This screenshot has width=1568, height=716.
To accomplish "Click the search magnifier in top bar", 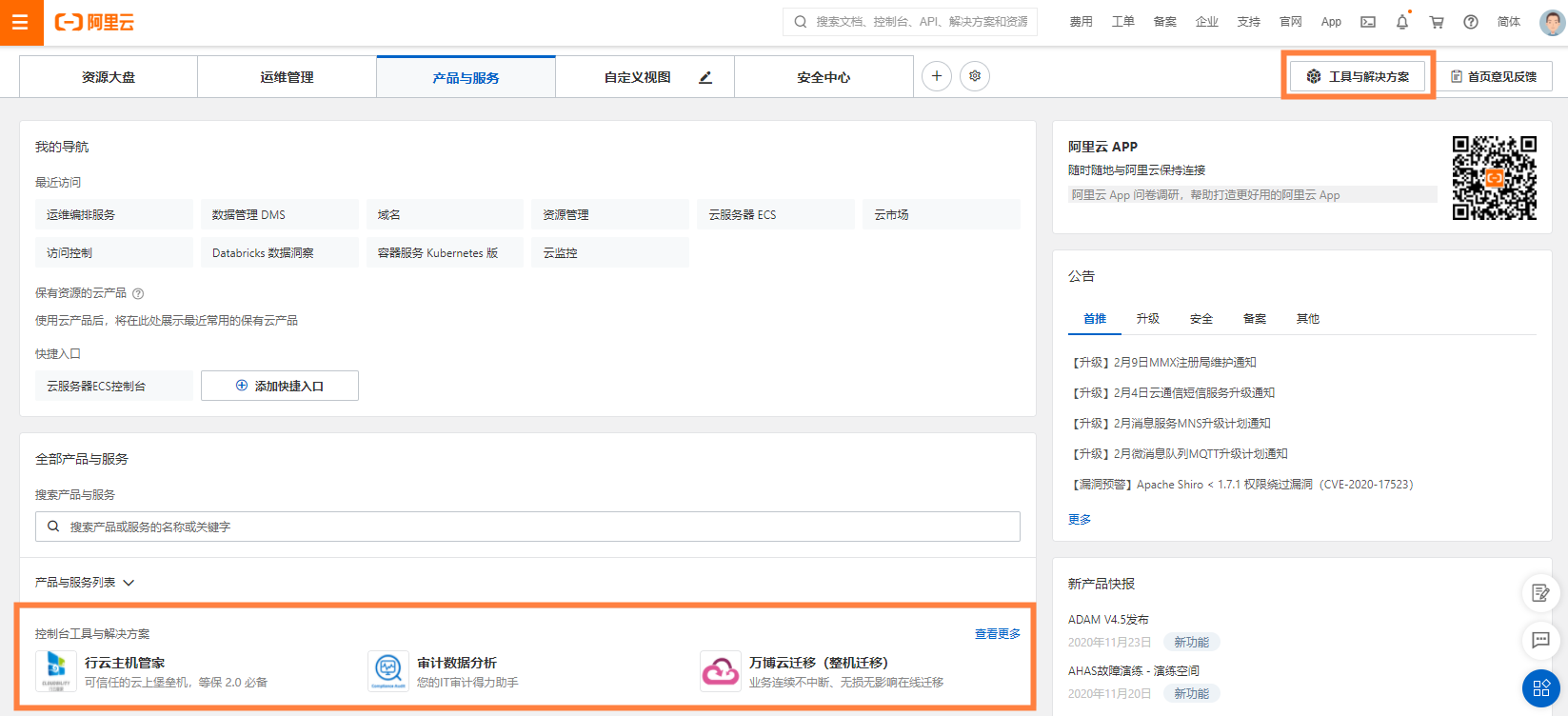I will point(800,22).
